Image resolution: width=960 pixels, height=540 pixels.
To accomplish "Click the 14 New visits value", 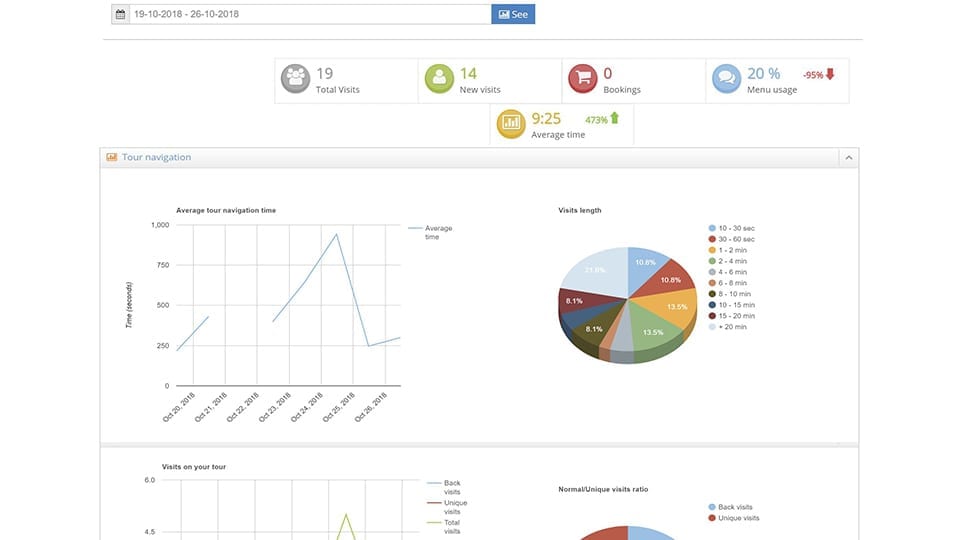I will click(468, 73).
